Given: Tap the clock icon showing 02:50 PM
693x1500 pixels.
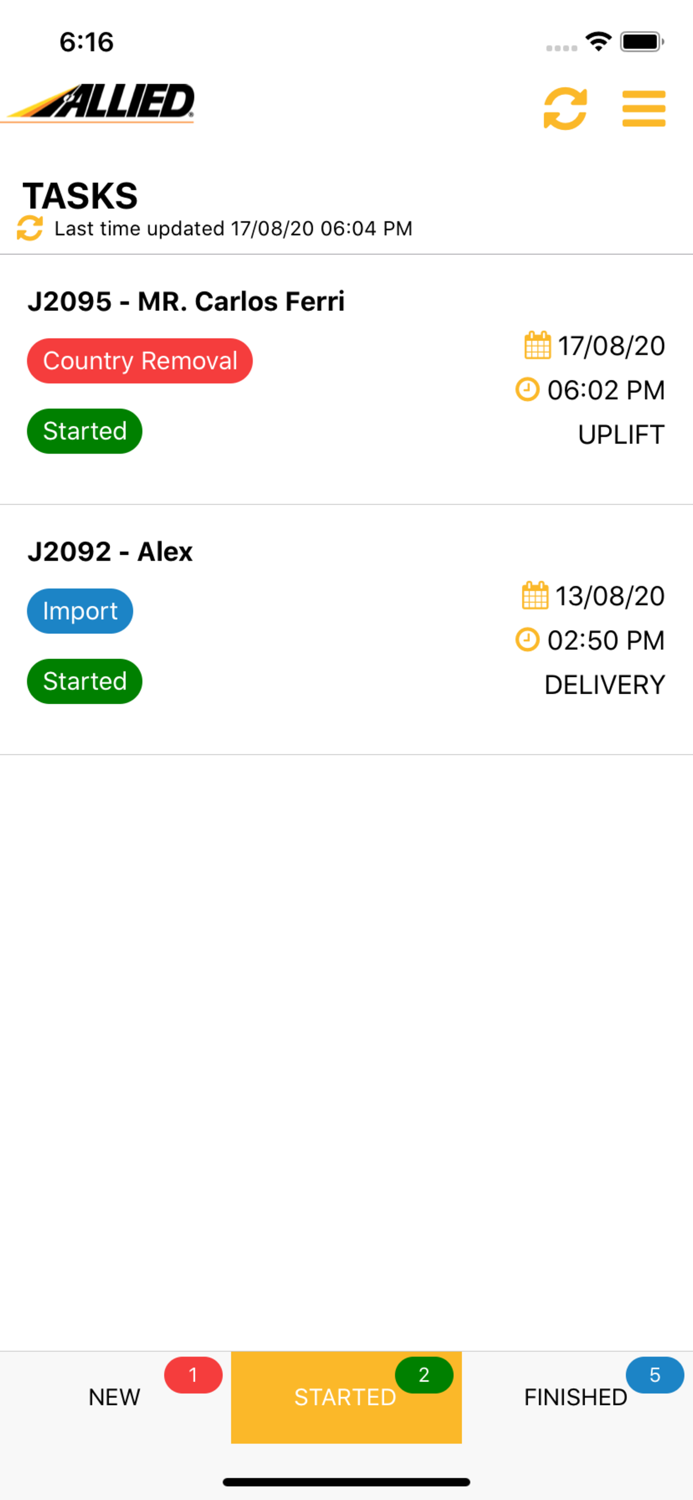Looking at the screenshot, I should tap(527, 639).
